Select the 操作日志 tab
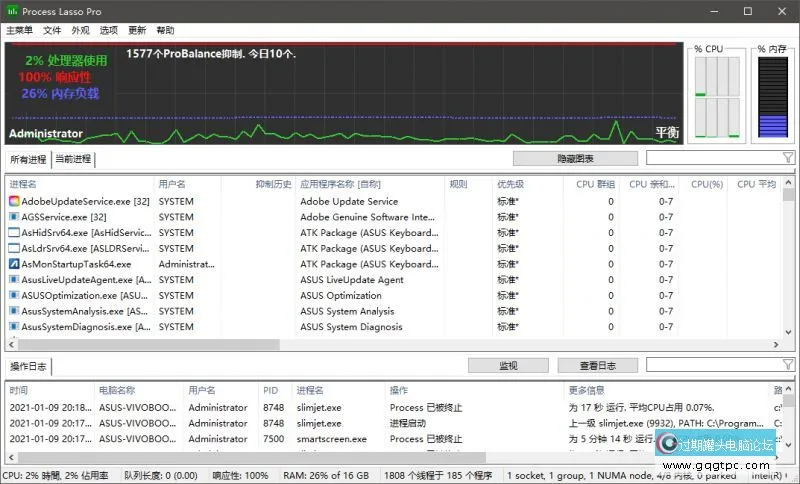The image size is (800, 484). (28, 366)
